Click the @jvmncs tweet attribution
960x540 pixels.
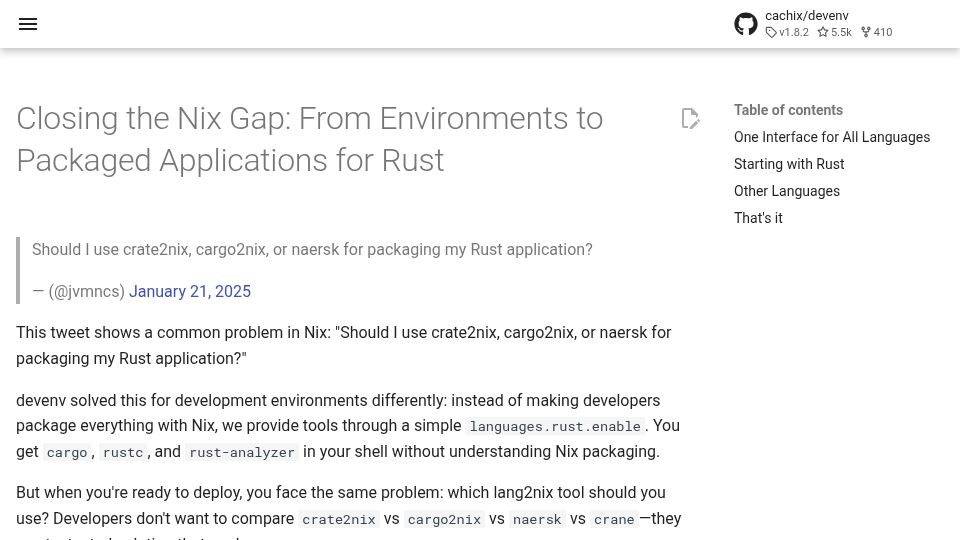tap(87, 291)
